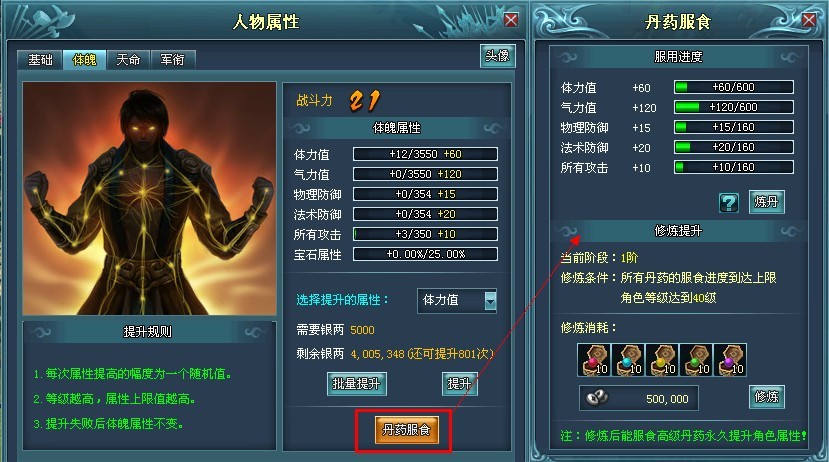The image size is (829, 462).
Task: Click the 气力值 +120/600 progress bar
Action: (x=733, y=107)
